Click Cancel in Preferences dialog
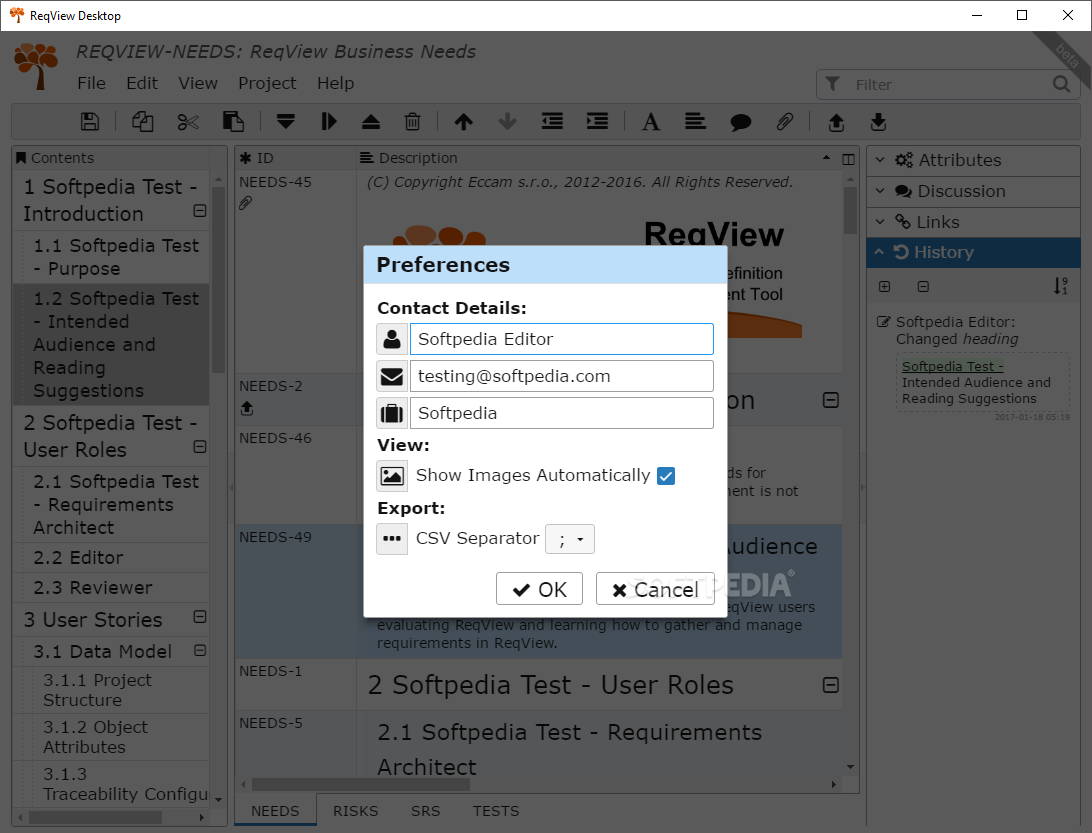1092x833 pixels. 655,589
